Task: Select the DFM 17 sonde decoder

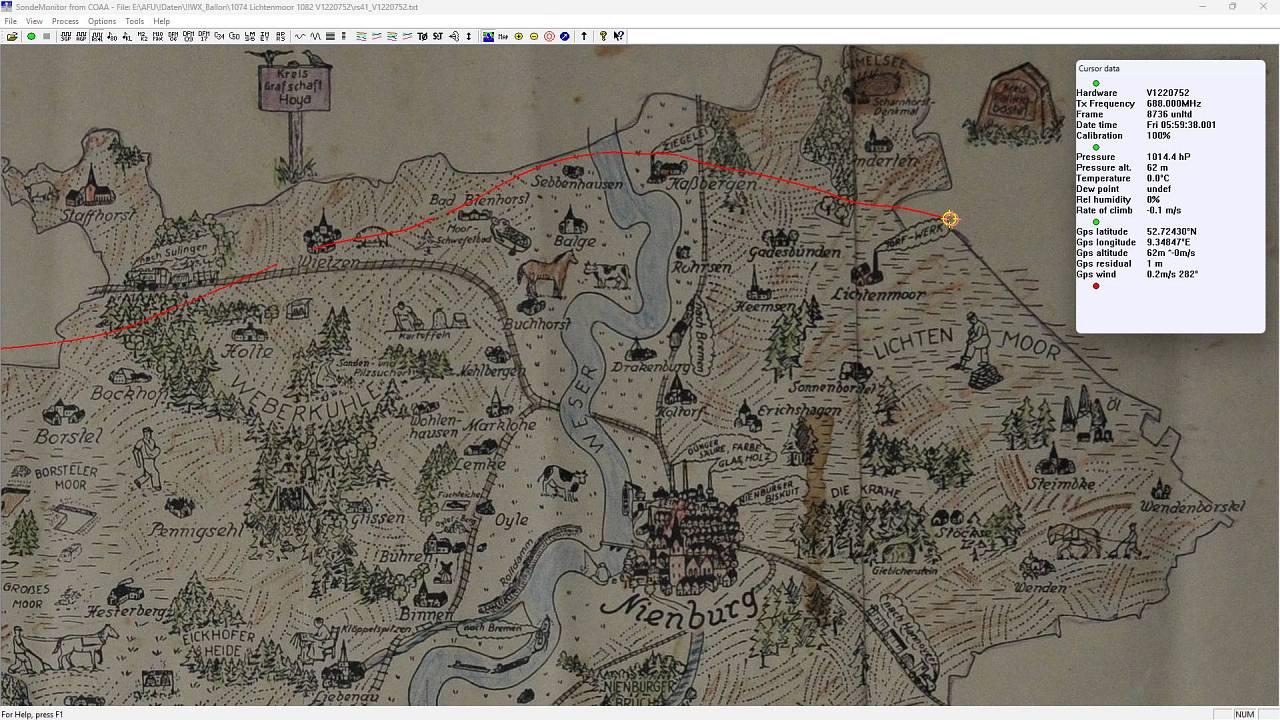Action: coord(204,36)
